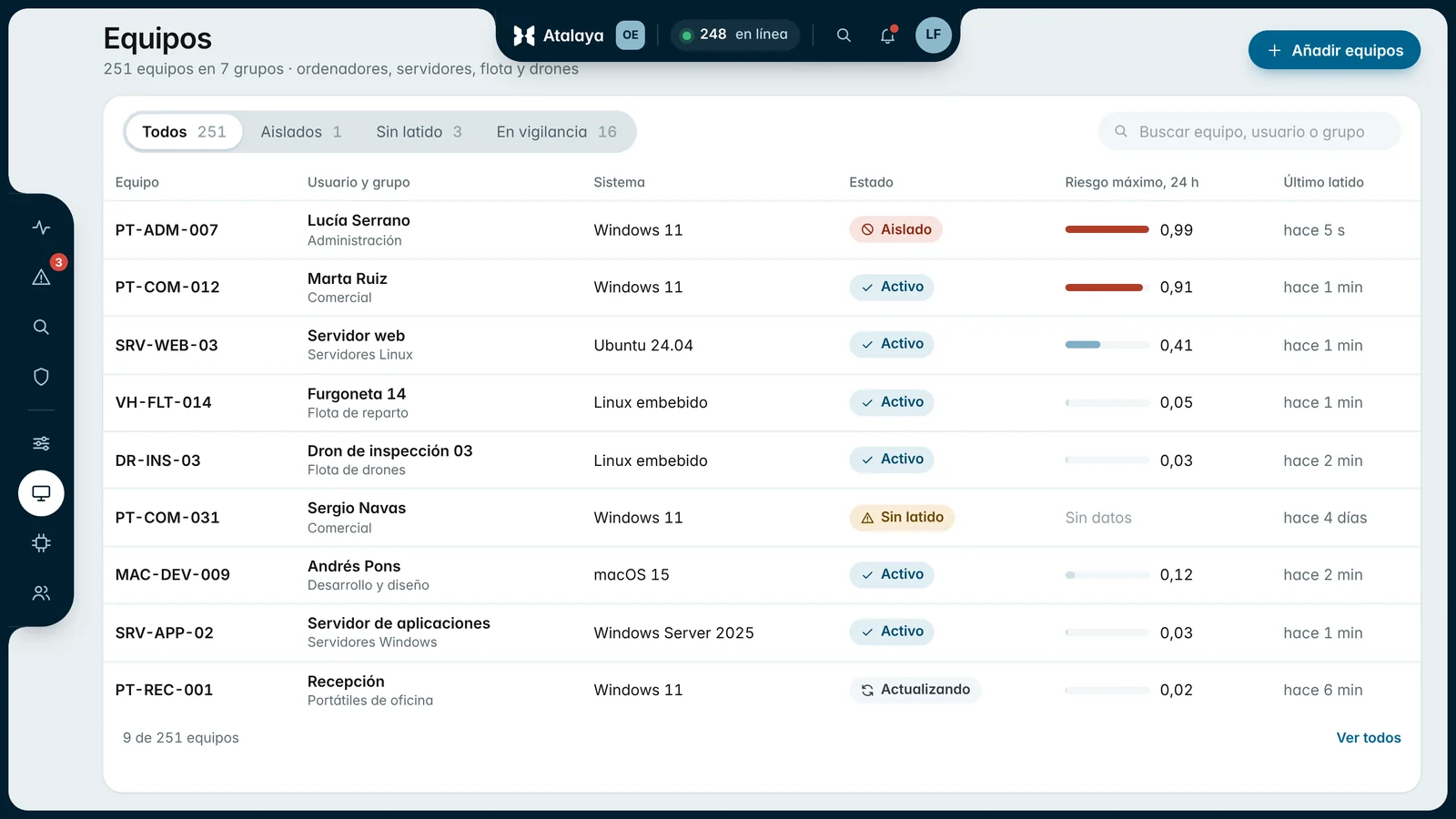Follow the Ver todos link

[x=1368, y=738]
